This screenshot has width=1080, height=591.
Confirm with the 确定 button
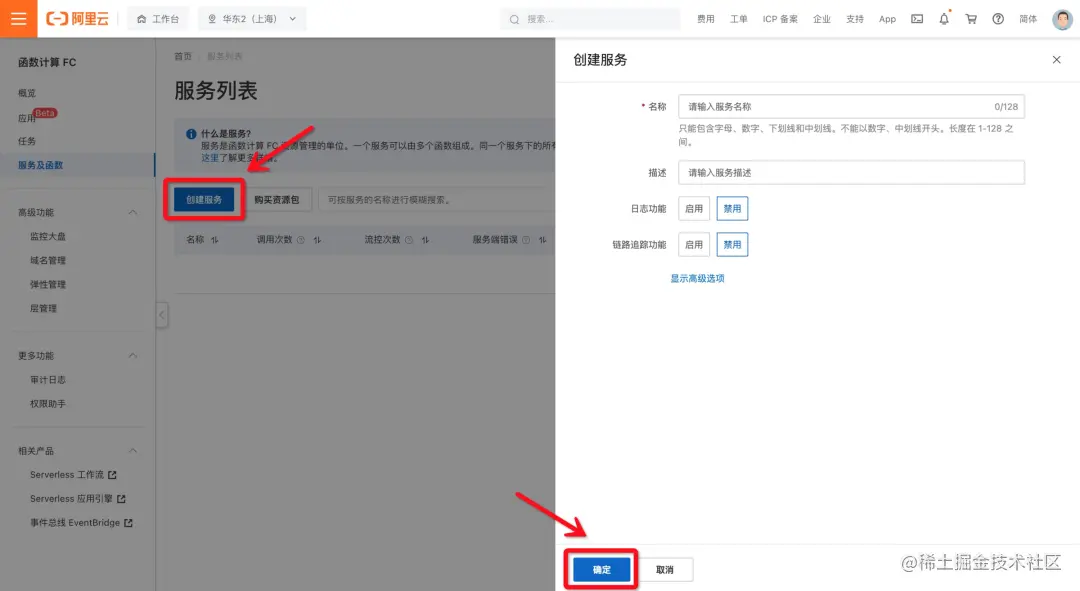601,570
